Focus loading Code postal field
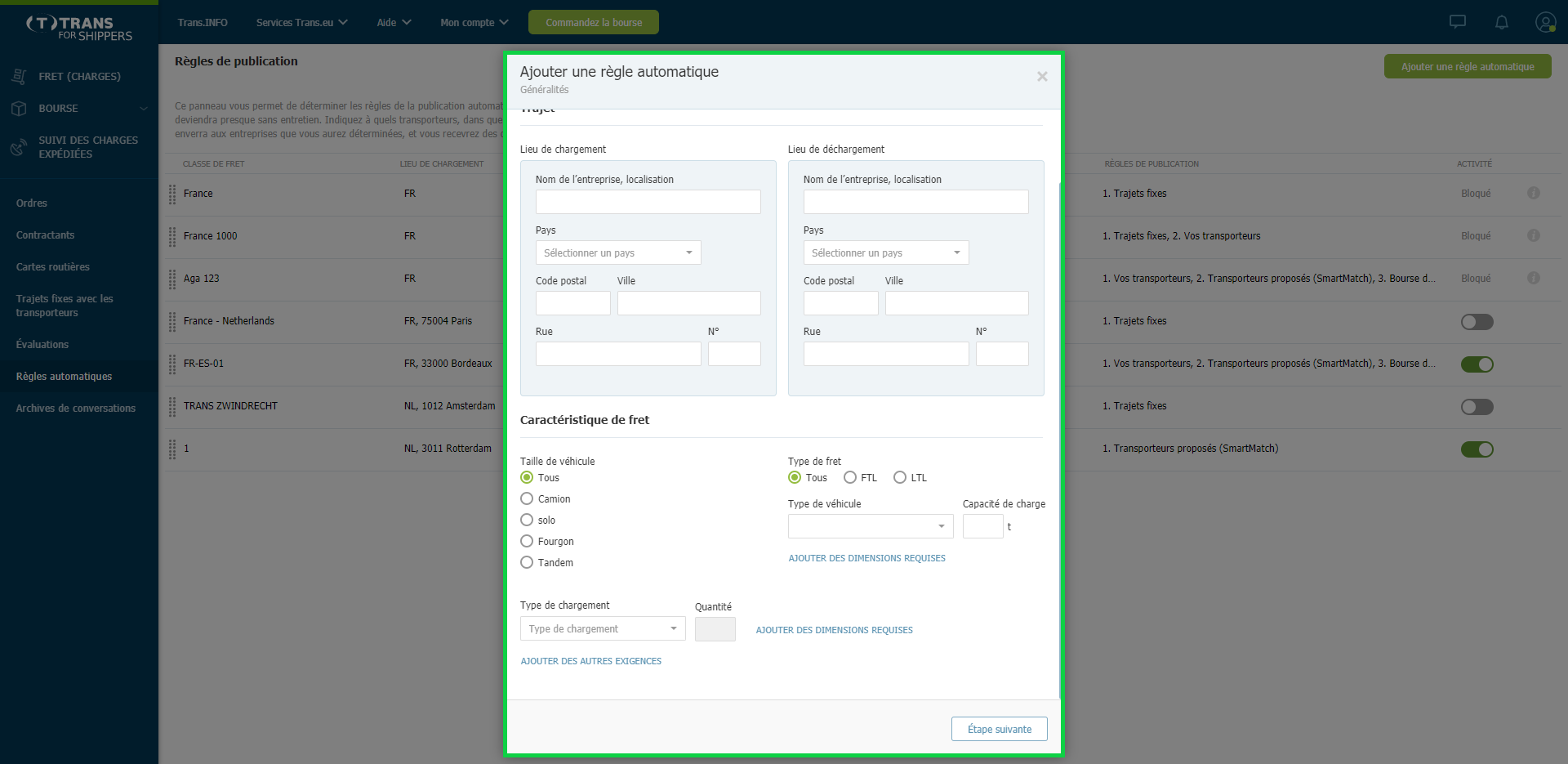The height and width of the screenshot is (764, 1568). coord(573,303)
